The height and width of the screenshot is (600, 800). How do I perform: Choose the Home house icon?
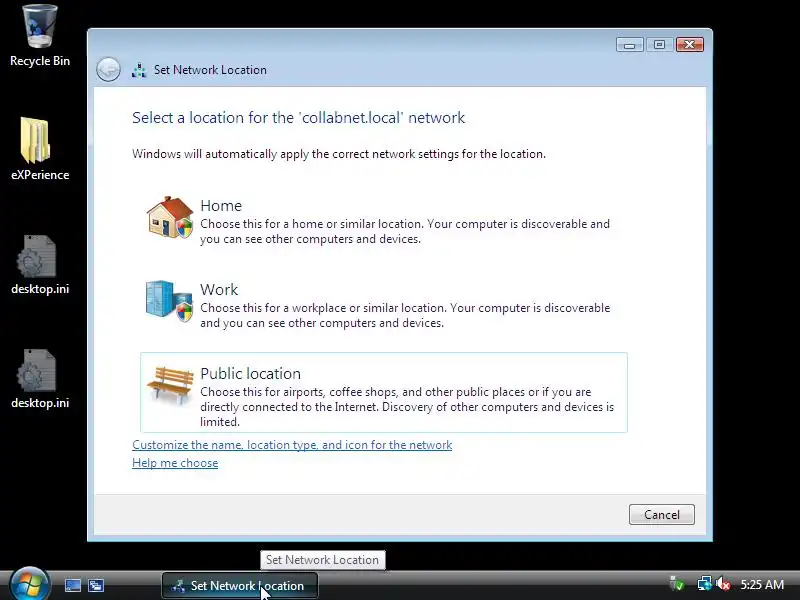[170, 217]
